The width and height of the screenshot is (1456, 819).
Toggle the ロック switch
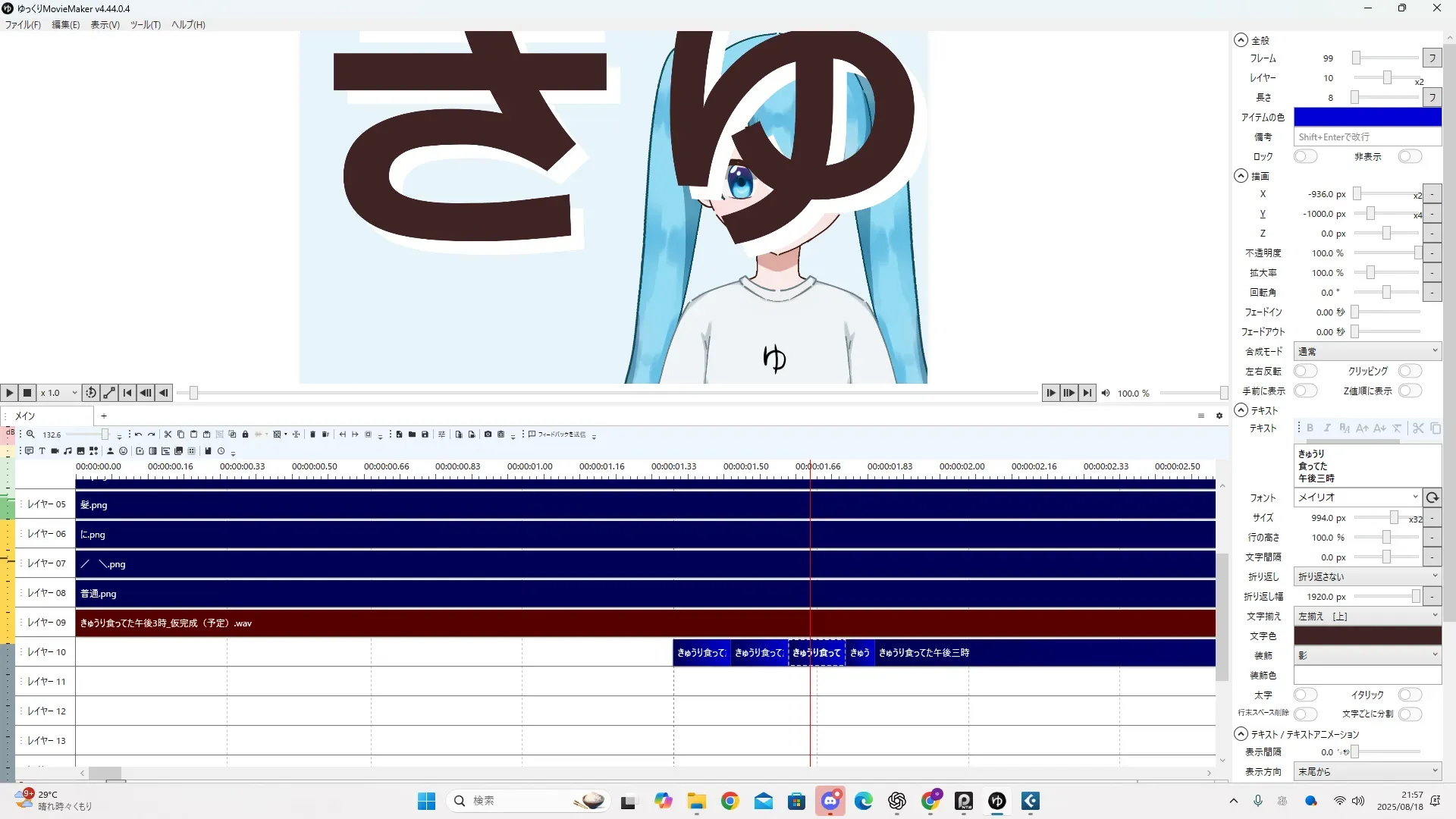click(x=1304, y=156)
